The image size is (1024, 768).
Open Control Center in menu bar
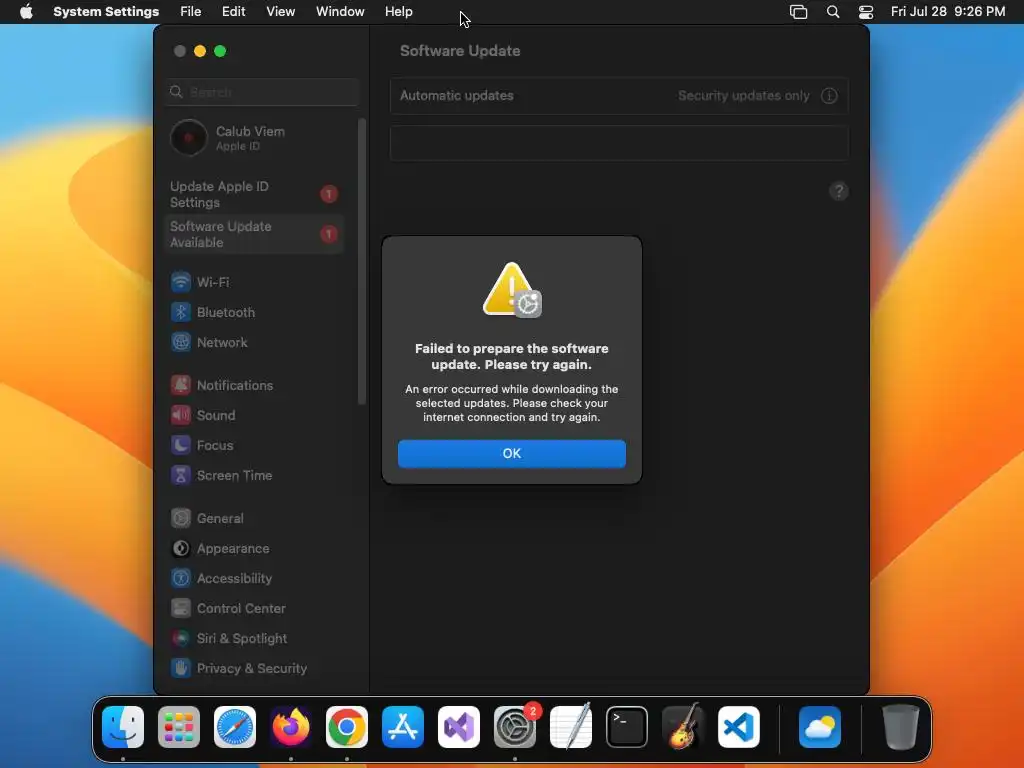pos(866,12)
